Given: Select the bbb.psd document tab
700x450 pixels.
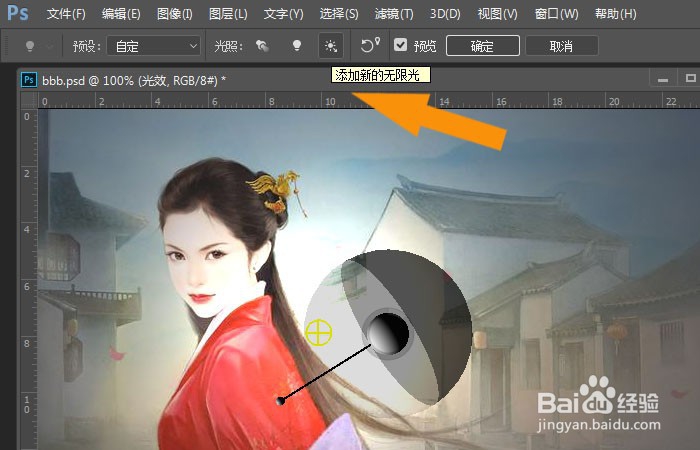Looking at the screenshot, I should point(134,80).
